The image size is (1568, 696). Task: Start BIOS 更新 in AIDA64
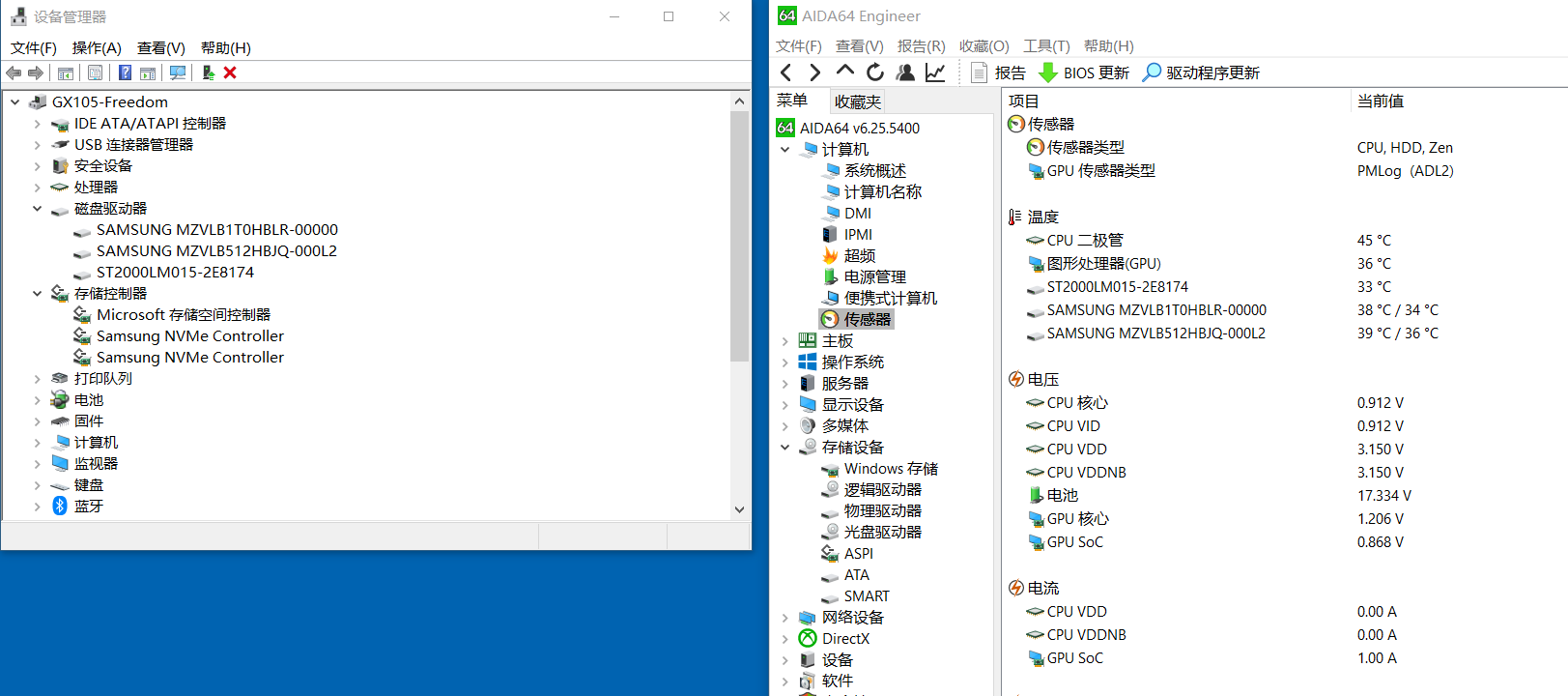point(1083,72)
